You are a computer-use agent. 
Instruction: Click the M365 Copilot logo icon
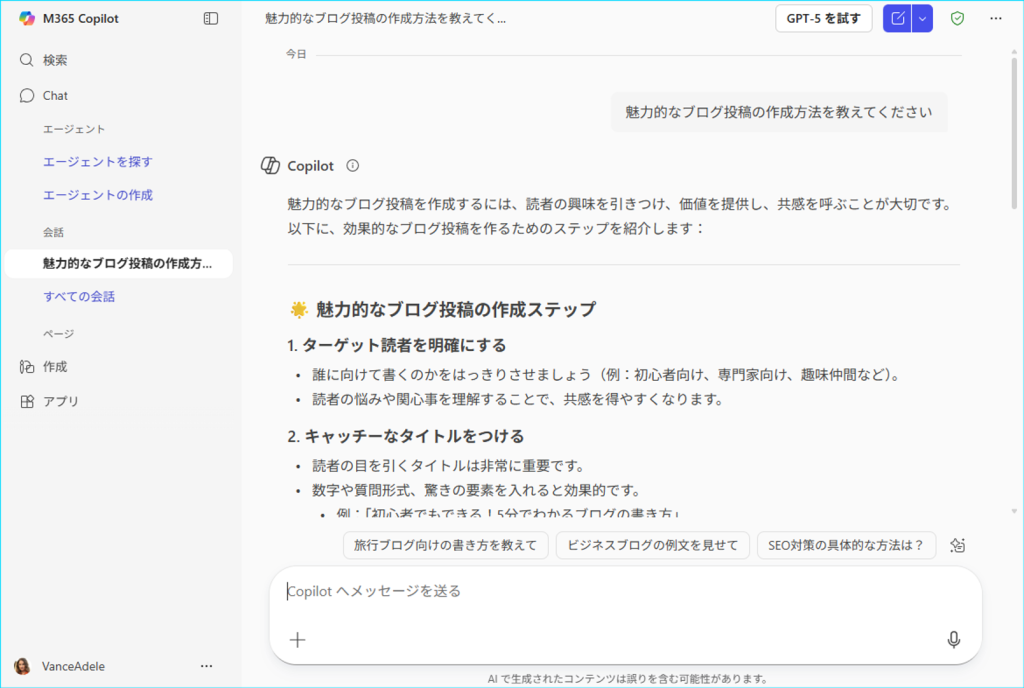coord(26,18)
